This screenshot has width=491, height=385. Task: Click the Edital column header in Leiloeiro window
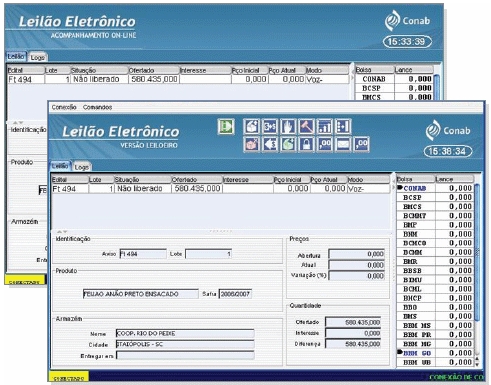70,179
